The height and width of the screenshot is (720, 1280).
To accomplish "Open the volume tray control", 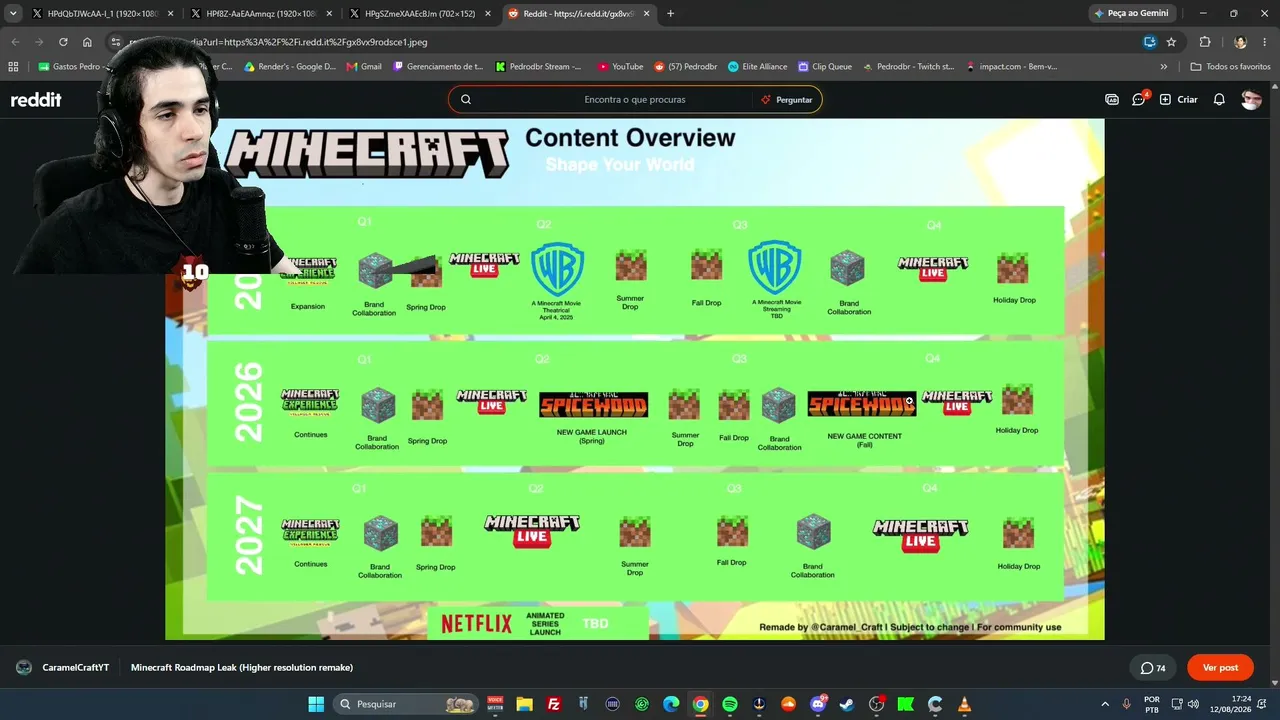I will tap(1193, 704).
